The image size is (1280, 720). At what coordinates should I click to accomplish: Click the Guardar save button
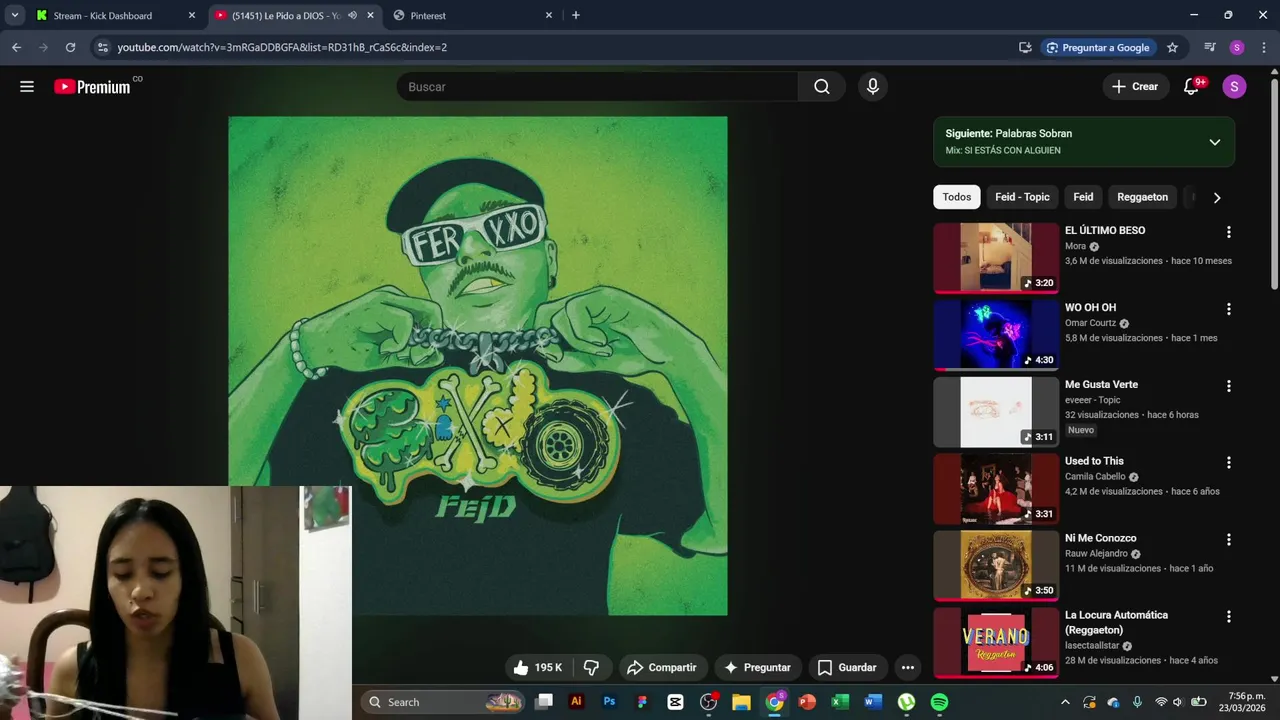[847, 667]
